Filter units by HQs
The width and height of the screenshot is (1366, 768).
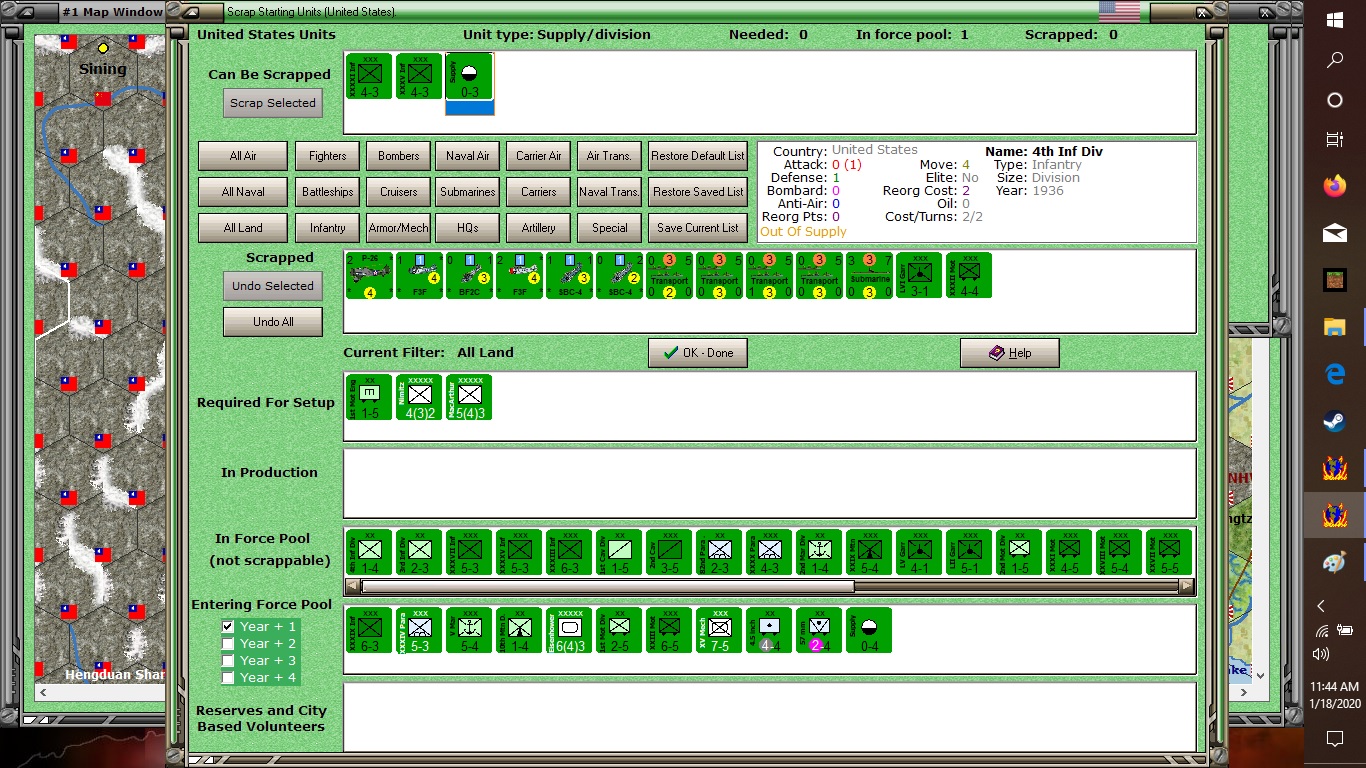tap(468, 228)
